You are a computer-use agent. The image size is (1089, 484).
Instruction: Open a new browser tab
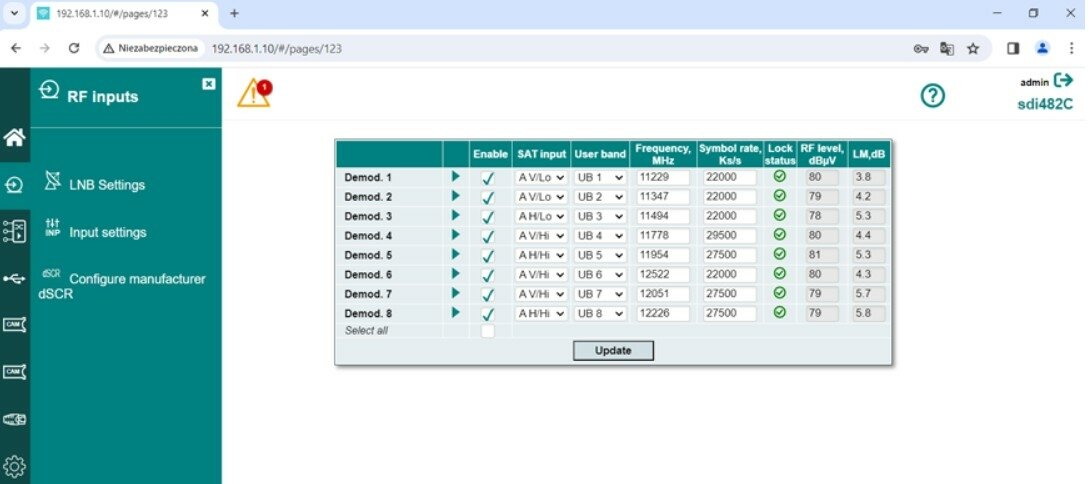tap(234, 13)
